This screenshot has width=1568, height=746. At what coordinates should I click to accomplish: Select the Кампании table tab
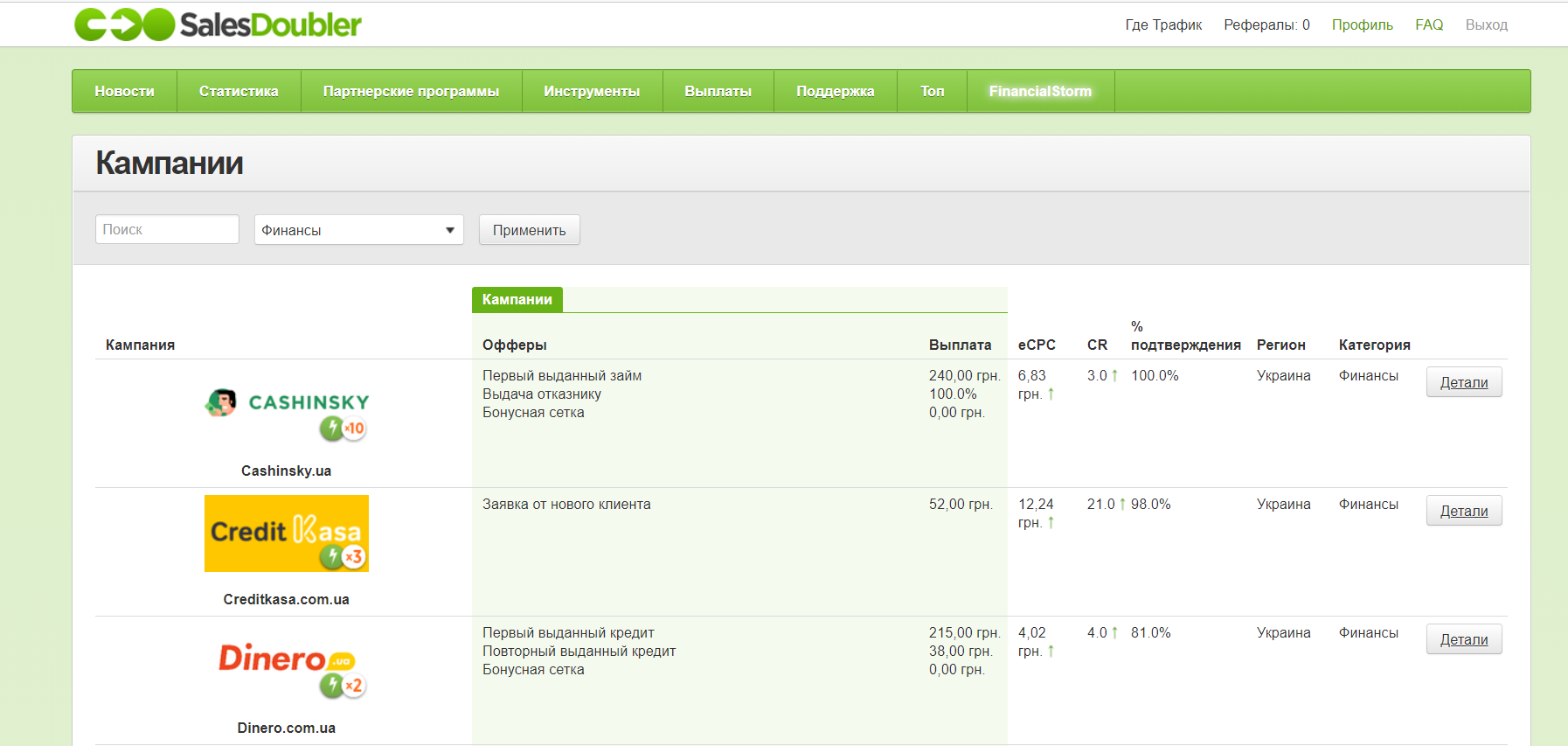(x=517, y=299)
